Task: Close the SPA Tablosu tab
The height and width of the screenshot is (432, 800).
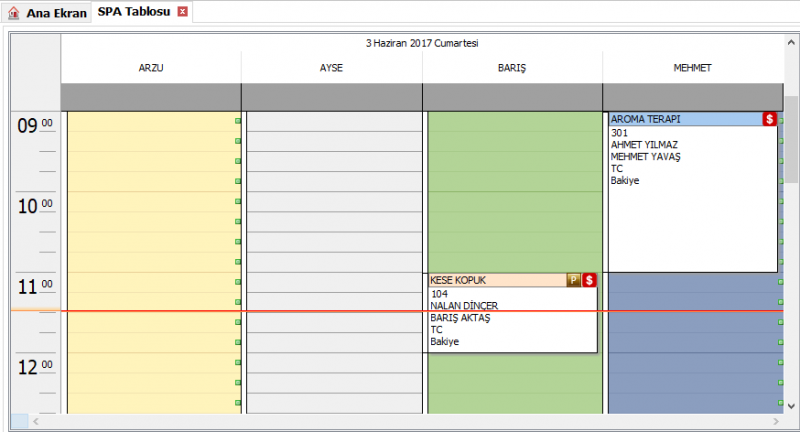Action: [x=183, y=12]
